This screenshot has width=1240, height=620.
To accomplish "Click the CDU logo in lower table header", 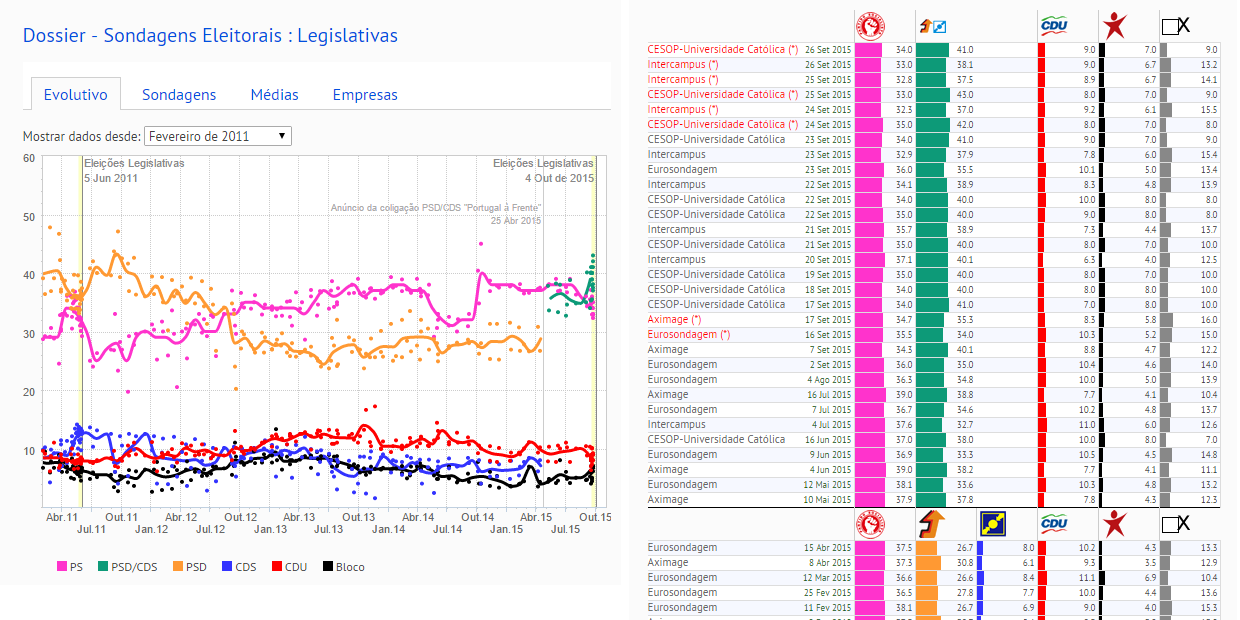I will click(1054, 522).
